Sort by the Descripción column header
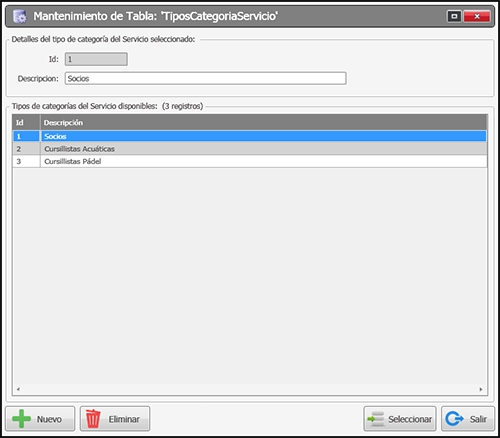Viewport: 500px width, 438px height. coord(264,122)
